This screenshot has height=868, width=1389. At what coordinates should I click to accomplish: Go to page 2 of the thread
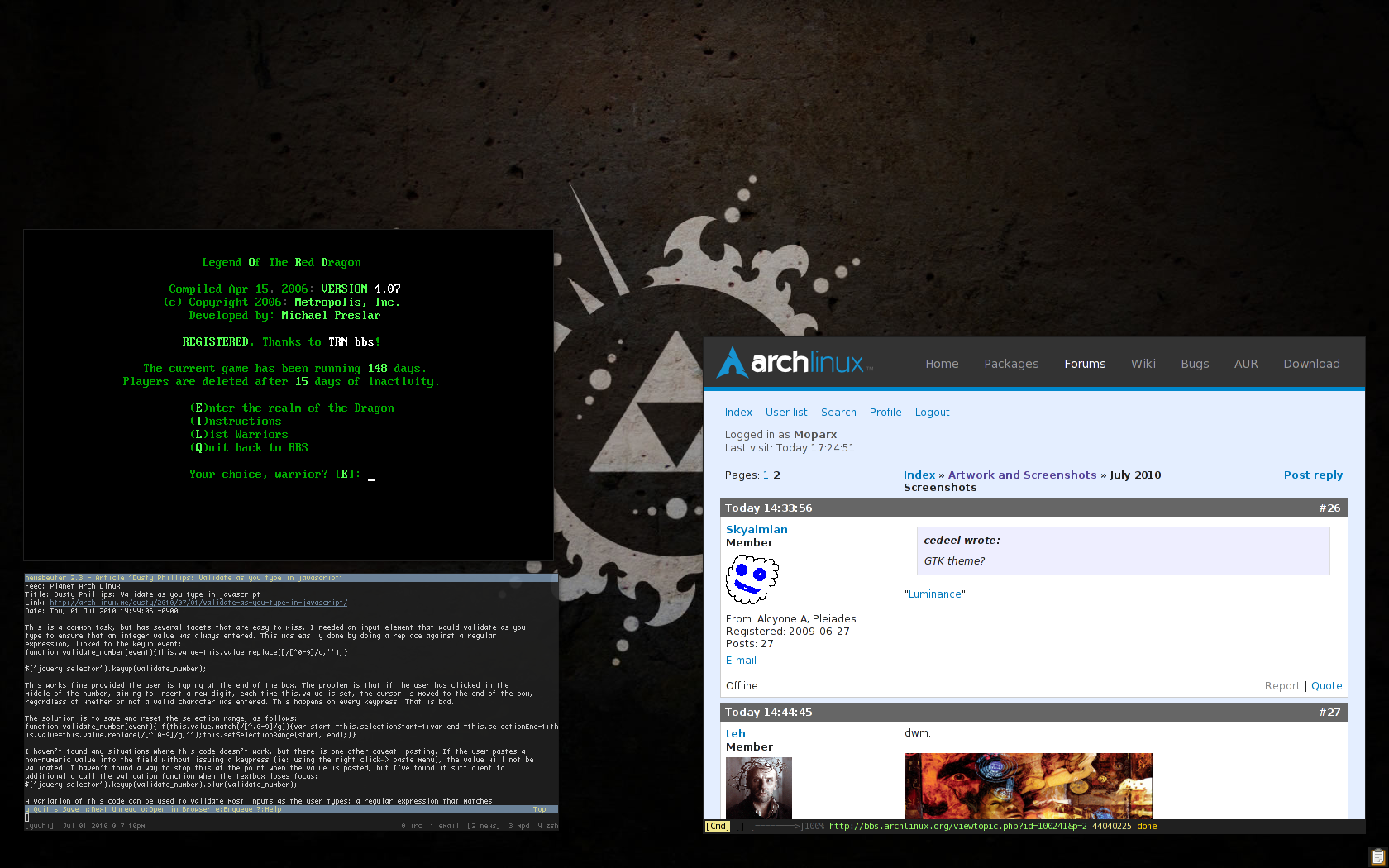(x=776, y=475)
